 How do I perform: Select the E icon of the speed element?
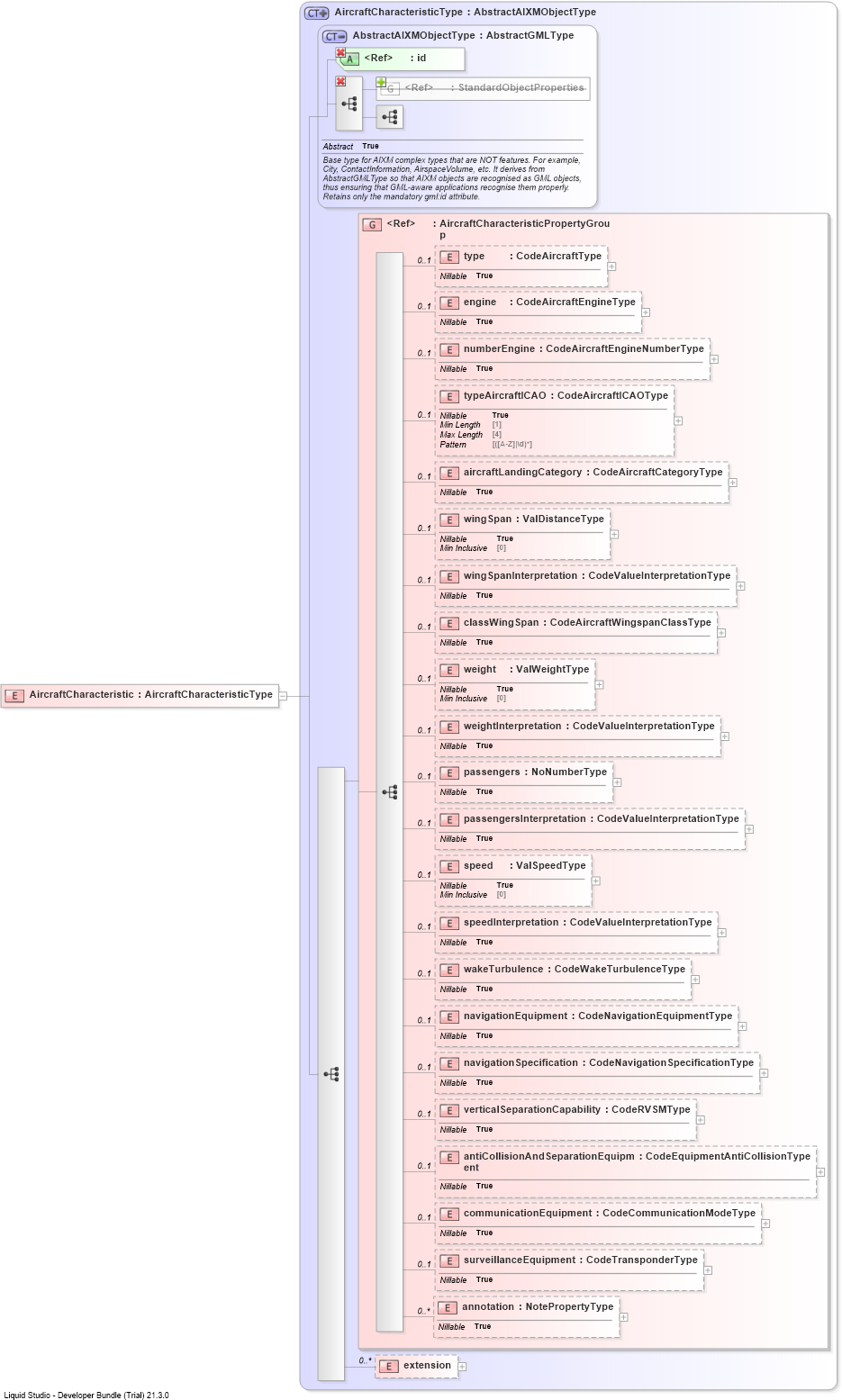pyautogui.click(x=449, y=866)
